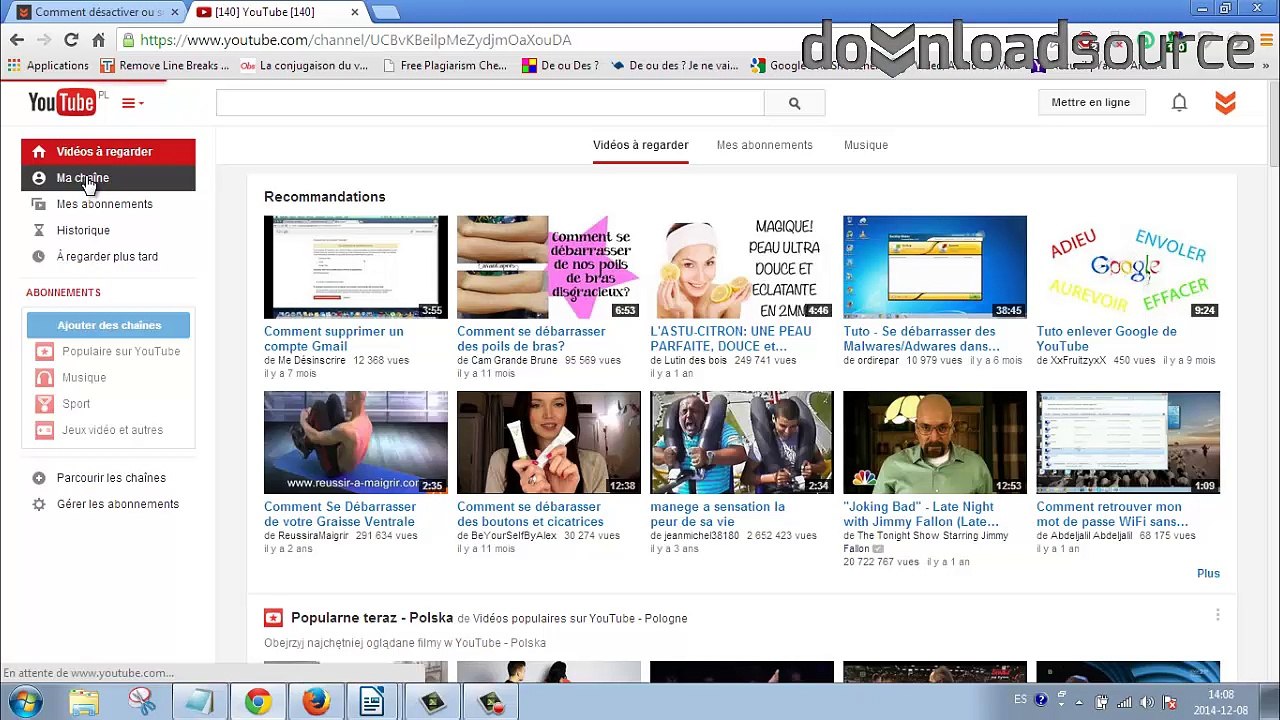Screen dimensions: 1280x720
Task: Open the Comment supprimer un compte Gmail thumbnail
Action: [355, 267]
